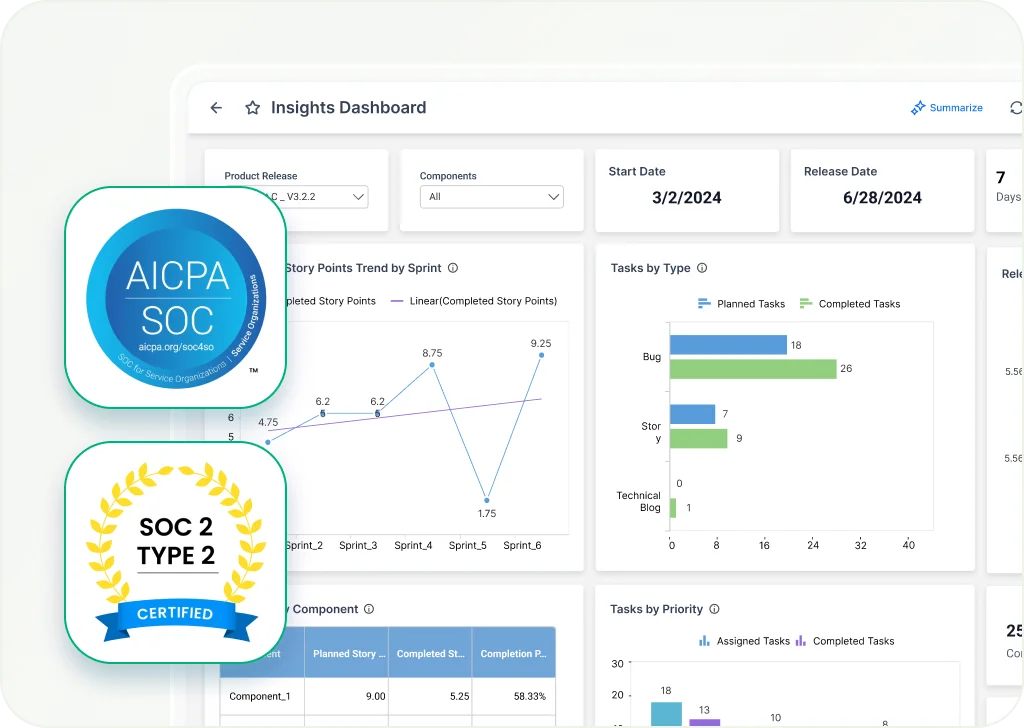The image size is (1024, 728).
Task: Click the Completed St... column header
Action: coord(430,654)
